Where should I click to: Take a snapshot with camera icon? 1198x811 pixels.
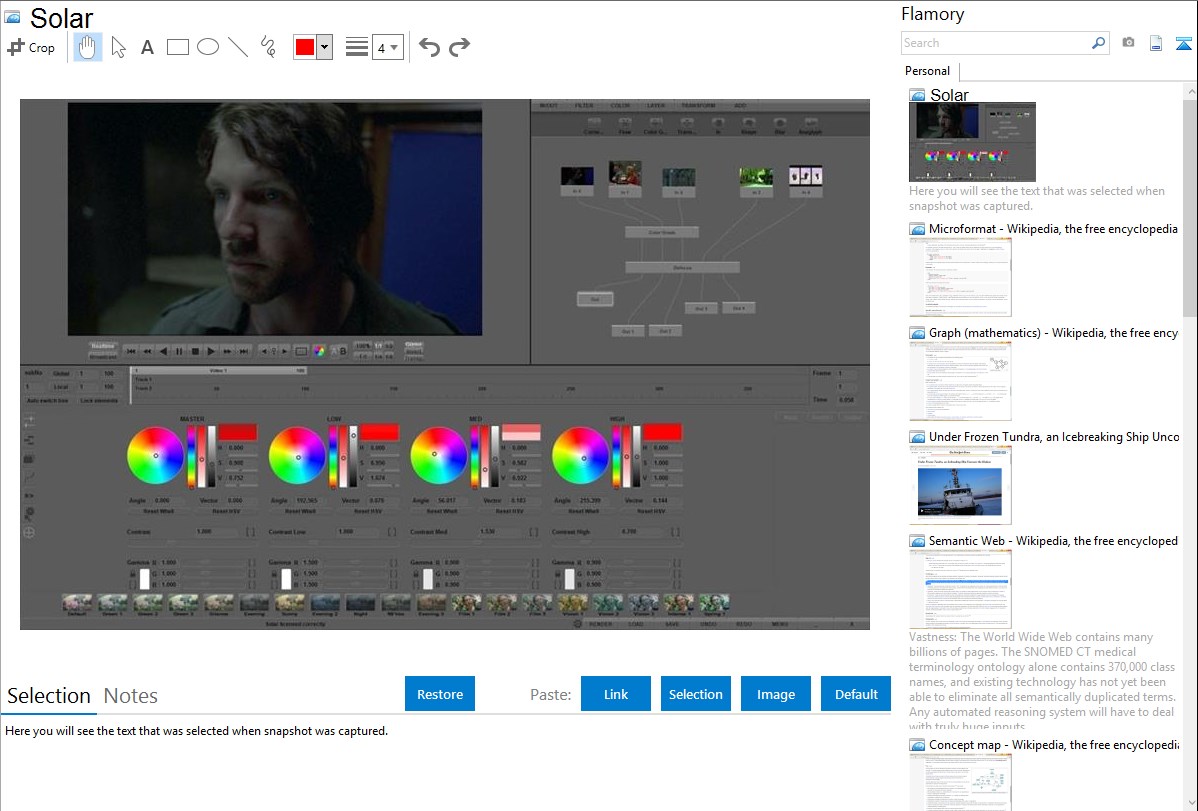1128,43
